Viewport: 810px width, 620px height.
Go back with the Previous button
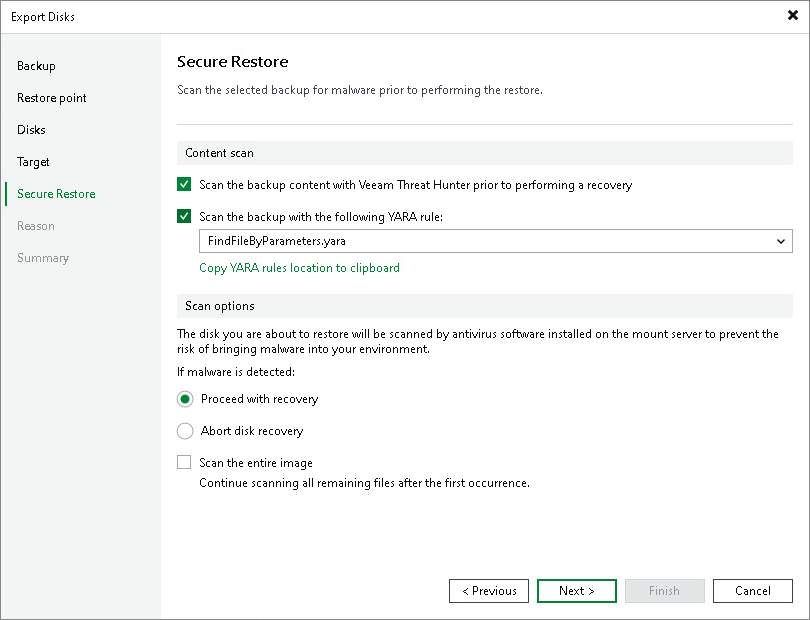click(x=488, y=591)
